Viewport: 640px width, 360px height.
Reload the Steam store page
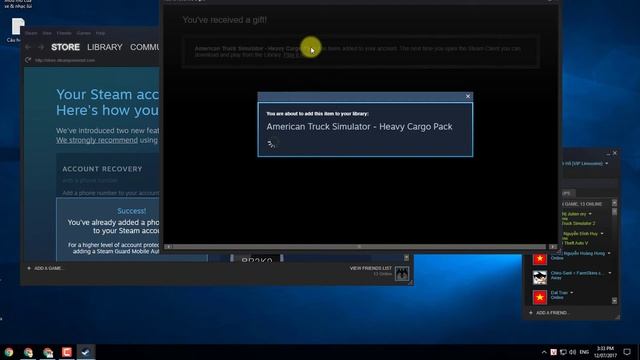click(28, 60)
